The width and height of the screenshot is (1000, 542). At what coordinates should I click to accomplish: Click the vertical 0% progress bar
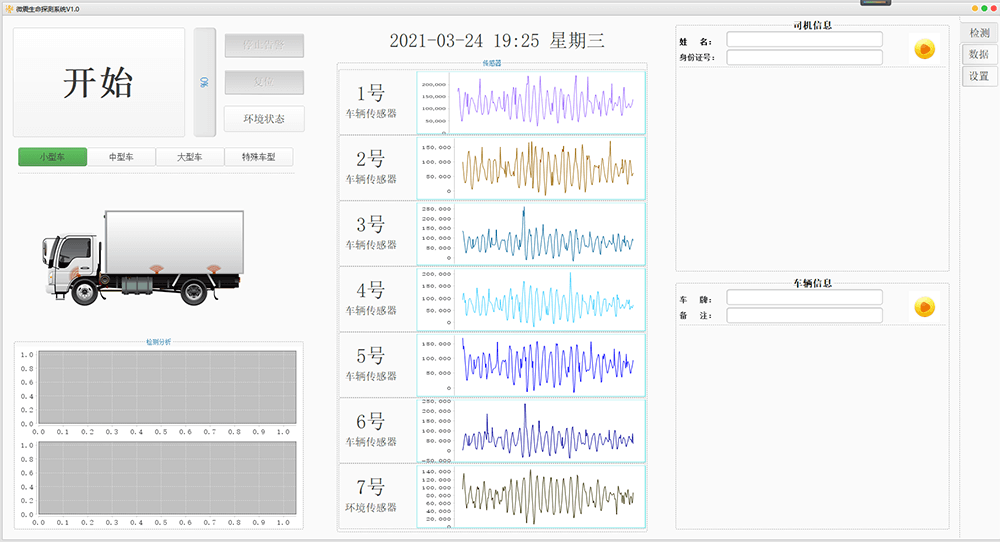(x=205, y=82)
